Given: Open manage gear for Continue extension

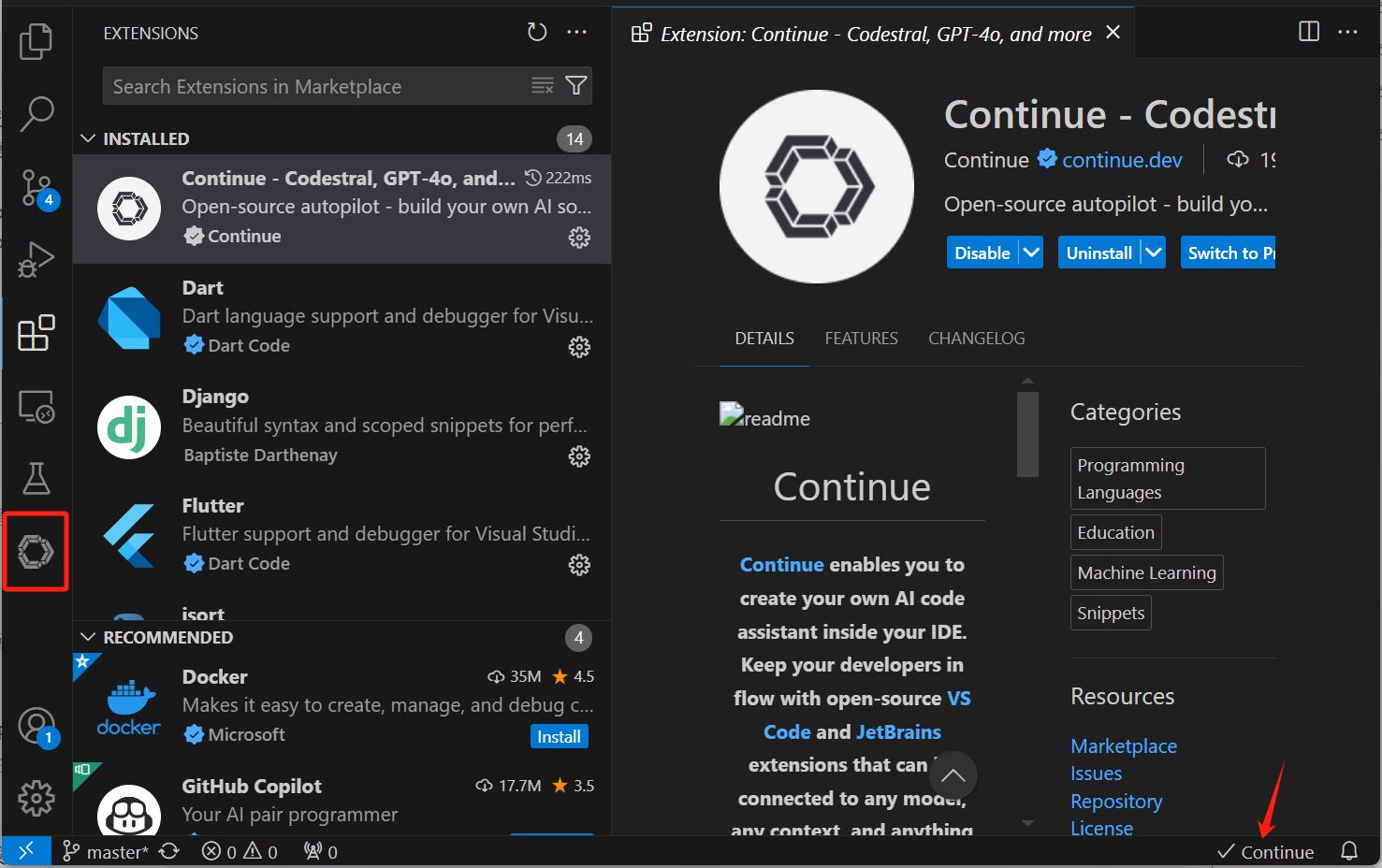Looking at the screenshot, I should [579, 238].
